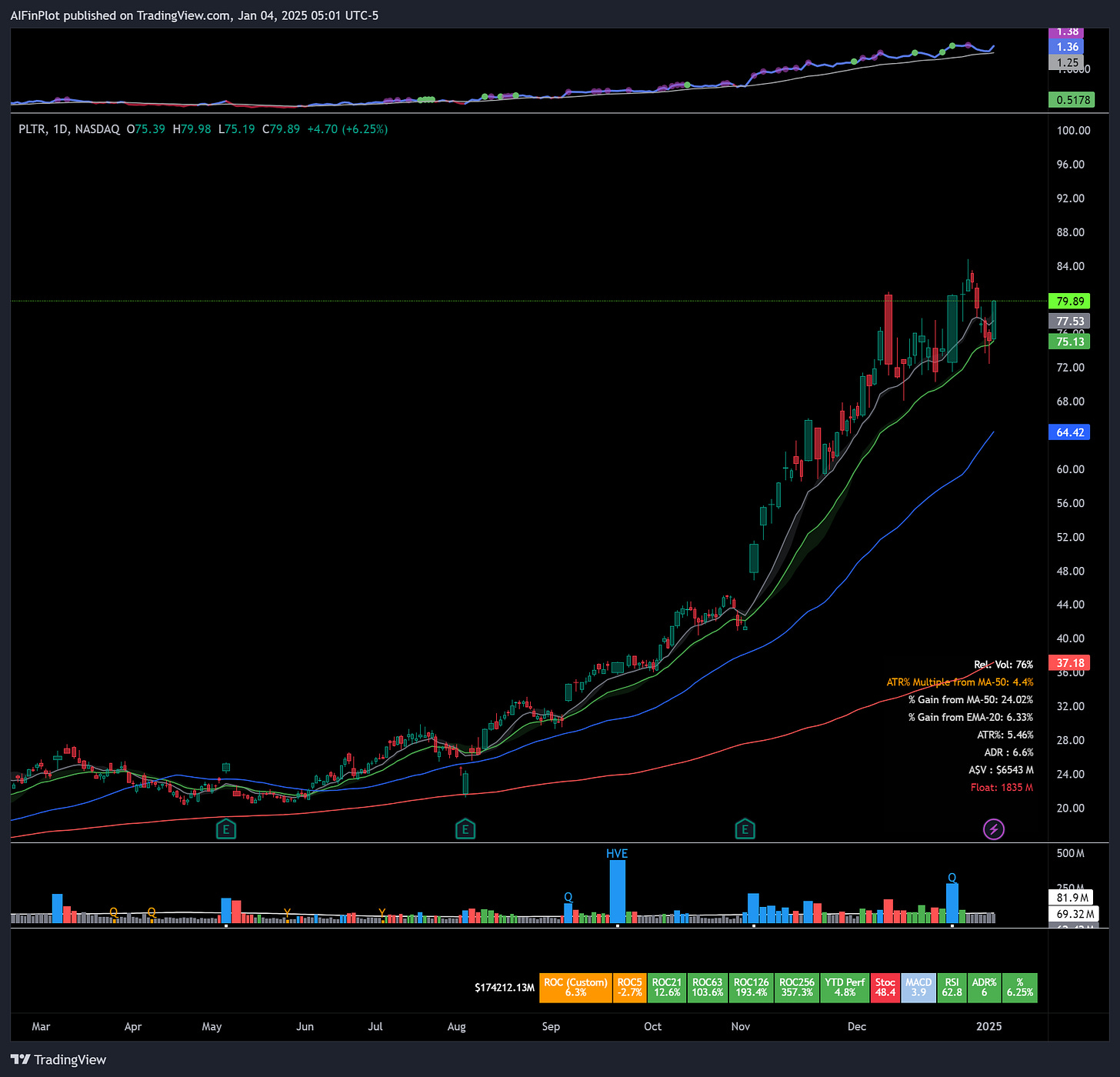Click the TradingView logo at the bottom left

point(58,1059)
